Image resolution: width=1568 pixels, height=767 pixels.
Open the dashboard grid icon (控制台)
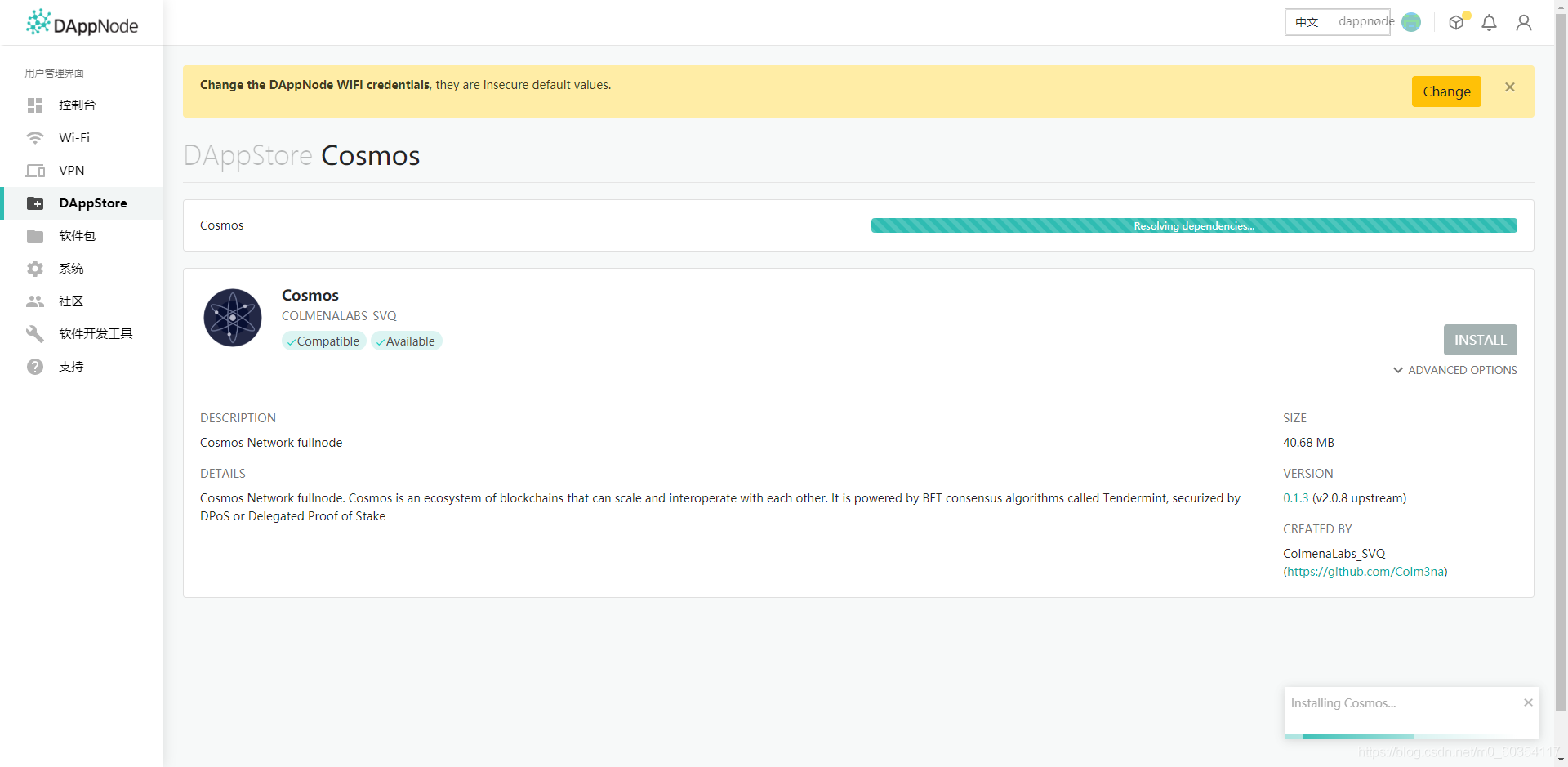[x=35, y=105]
